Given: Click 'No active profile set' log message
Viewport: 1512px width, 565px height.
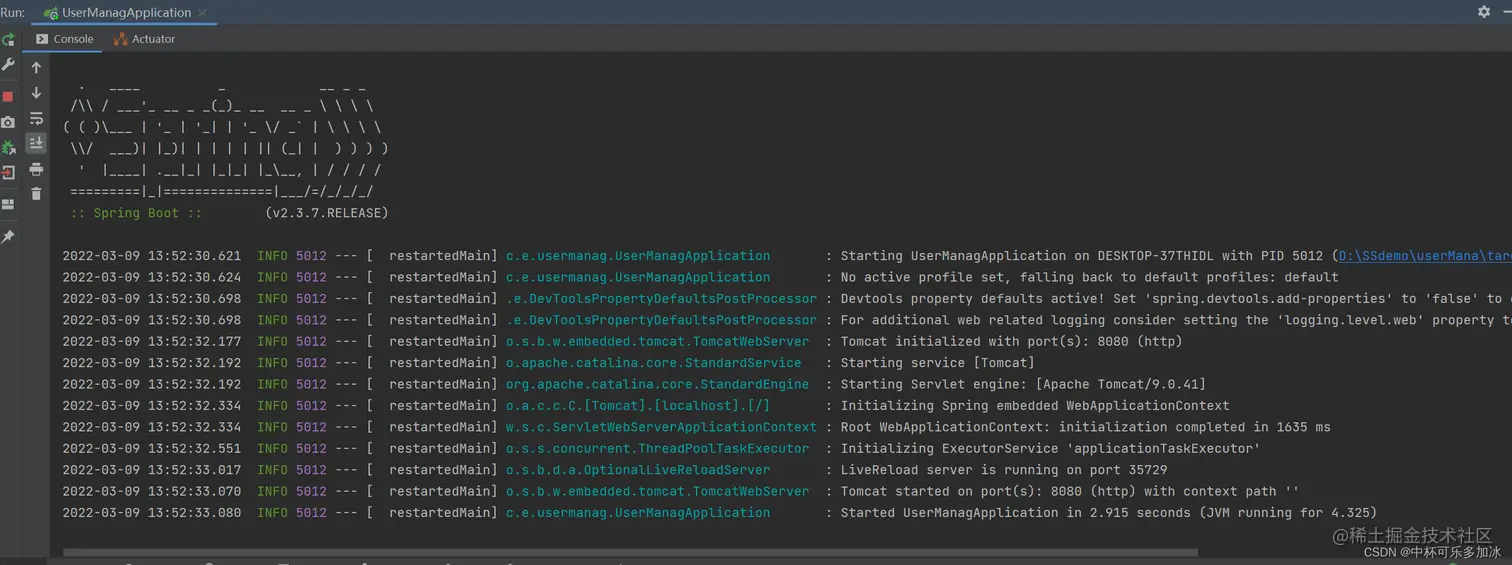Looking at the screenshot, I should pos(1089,277).
